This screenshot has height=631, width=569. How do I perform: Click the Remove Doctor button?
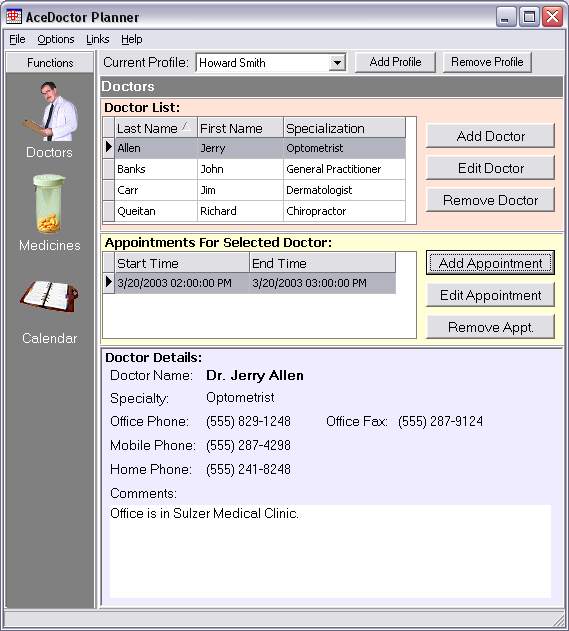[x=490, y=200]
